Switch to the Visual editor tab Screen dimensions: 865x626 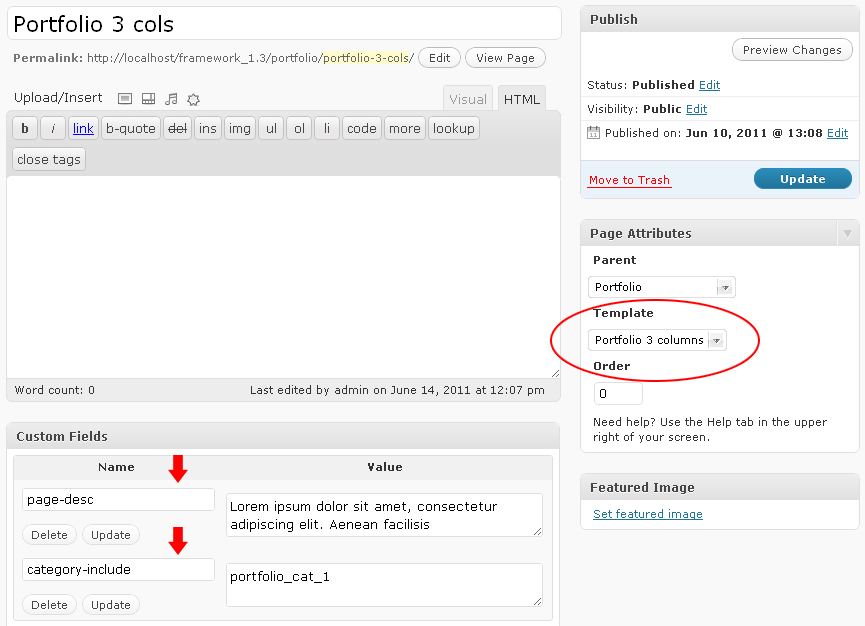point(468,99)
